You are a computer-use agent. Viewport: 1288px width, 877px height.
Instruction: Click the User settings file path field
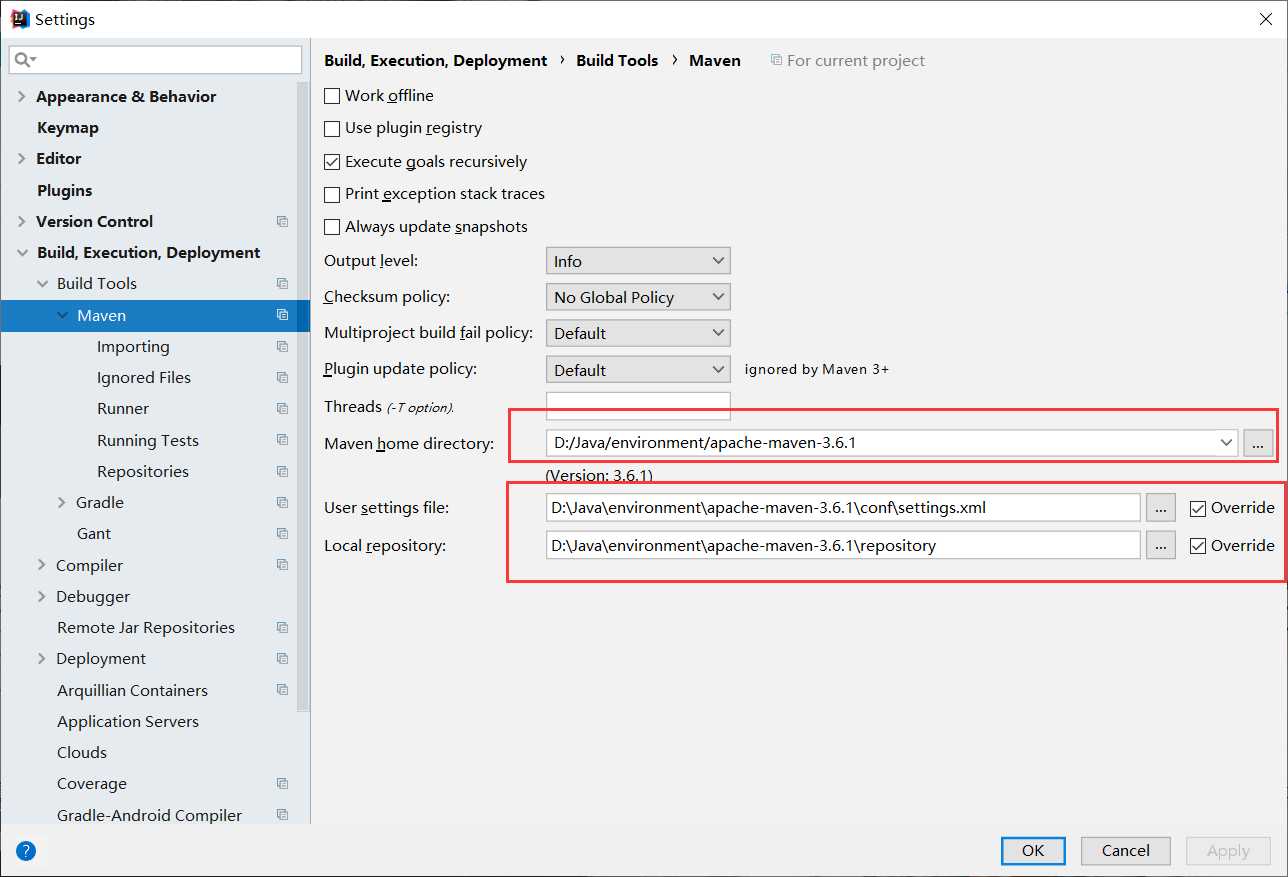843,508
